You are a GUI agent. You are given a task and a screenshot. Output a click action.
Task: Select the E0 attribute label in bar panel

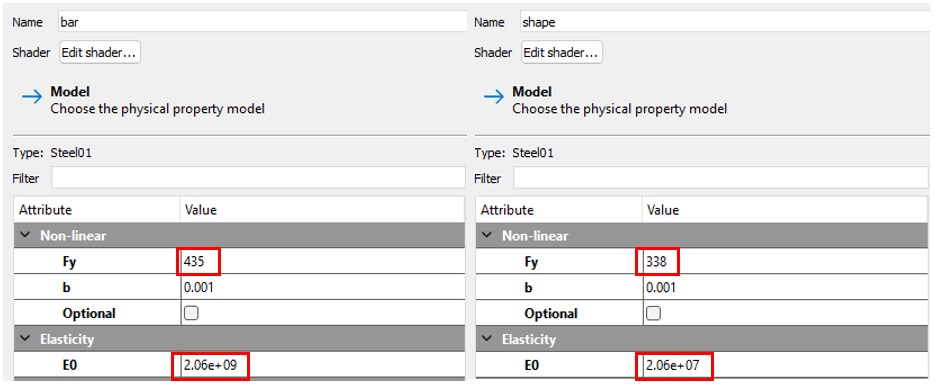tap(70, 365)
